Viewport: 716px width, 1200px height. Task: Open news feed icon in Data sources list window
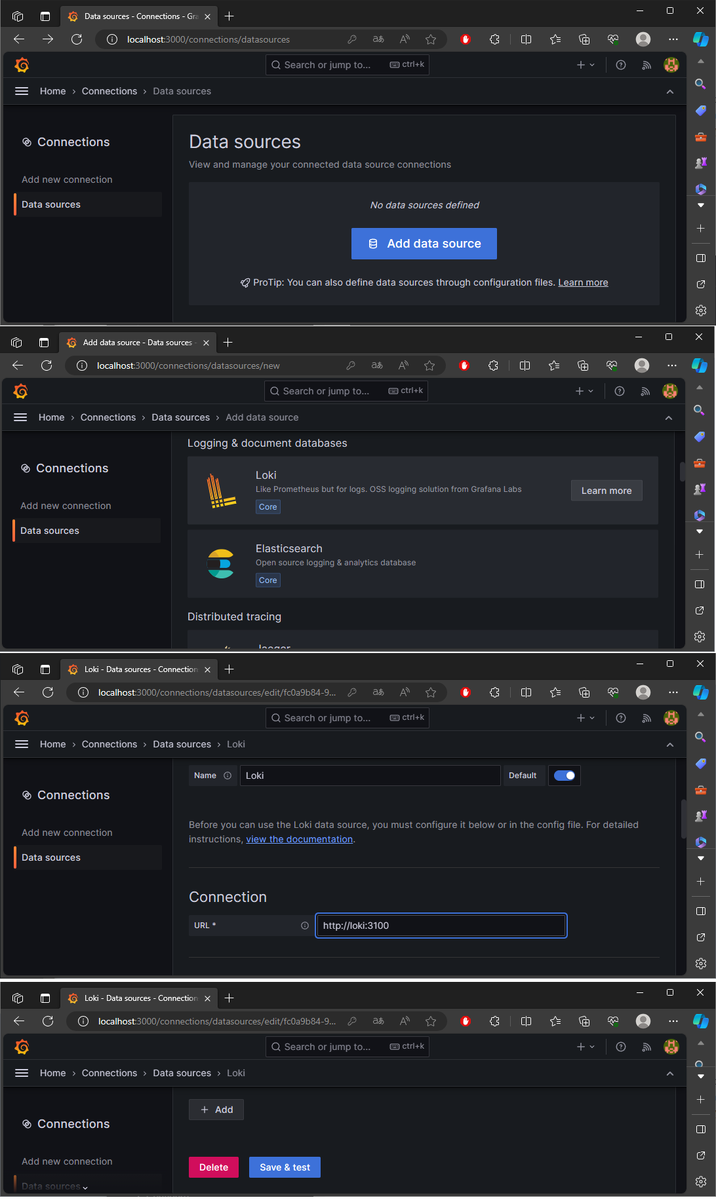(645, 65)
